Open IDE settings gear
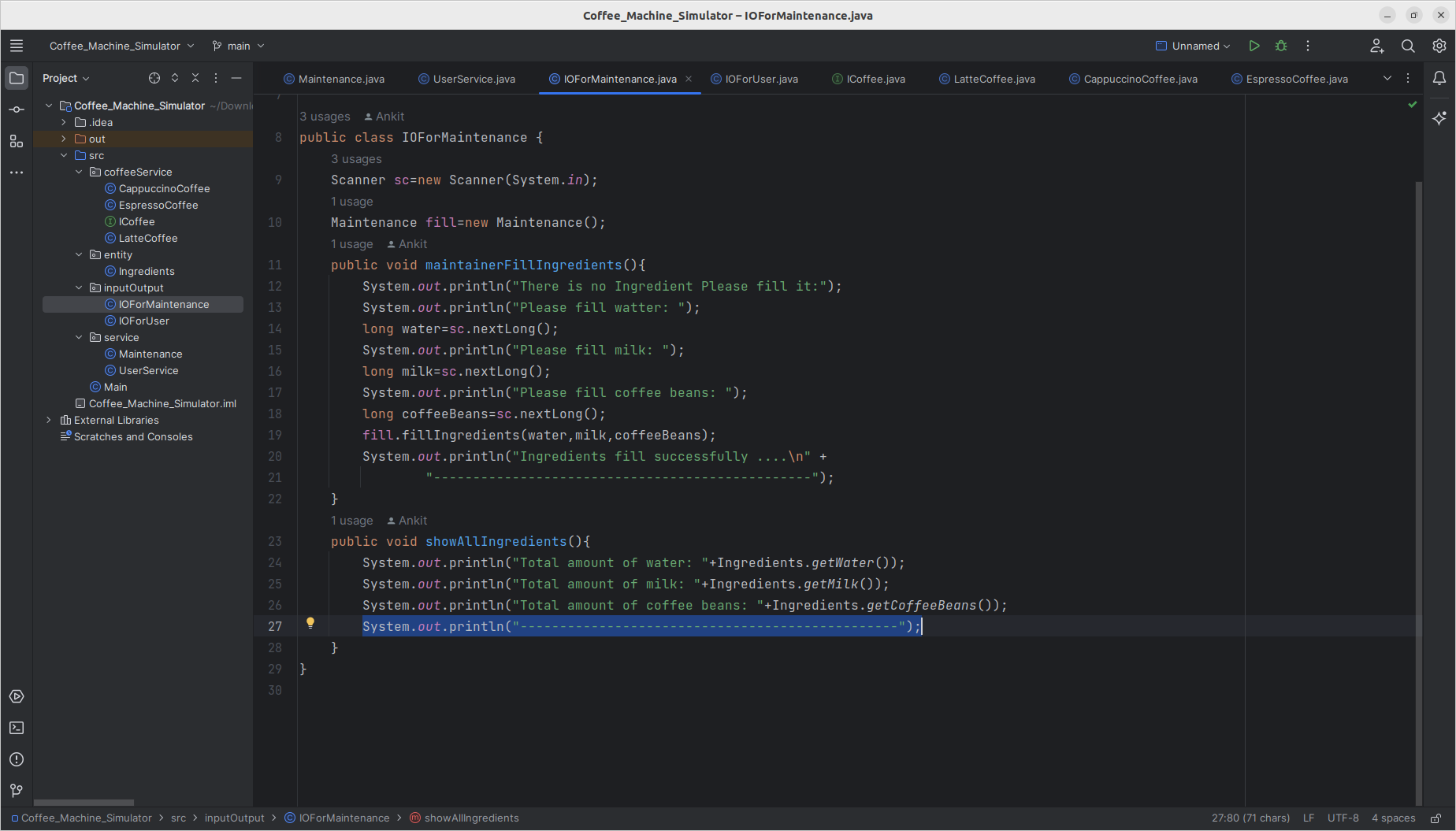 (1439, 46)
